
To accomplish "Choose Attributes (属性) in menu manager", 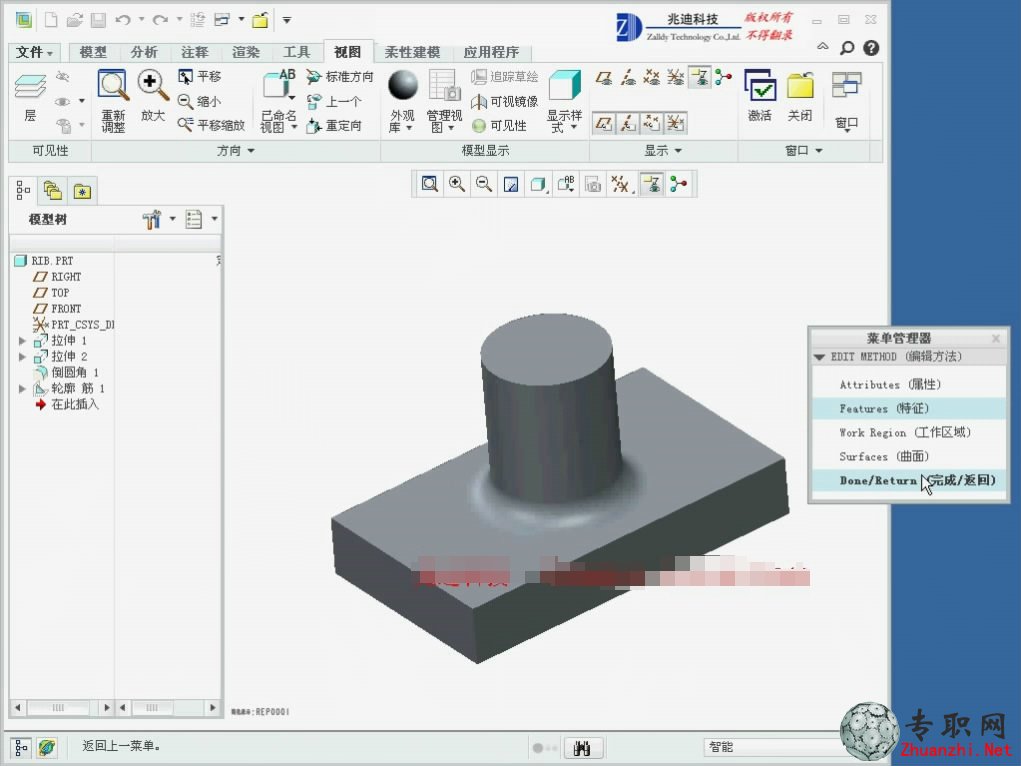I will (908, 384).
